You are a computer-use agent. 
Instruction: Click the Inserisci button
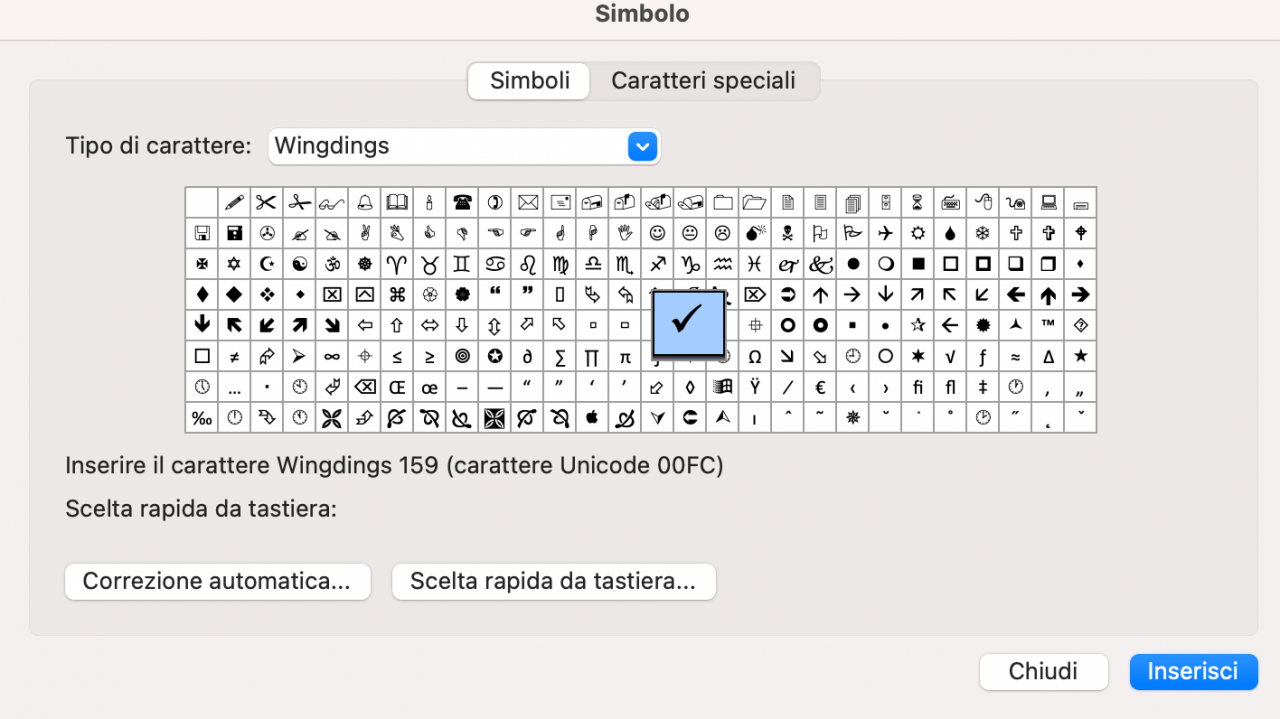[1193, 672]
